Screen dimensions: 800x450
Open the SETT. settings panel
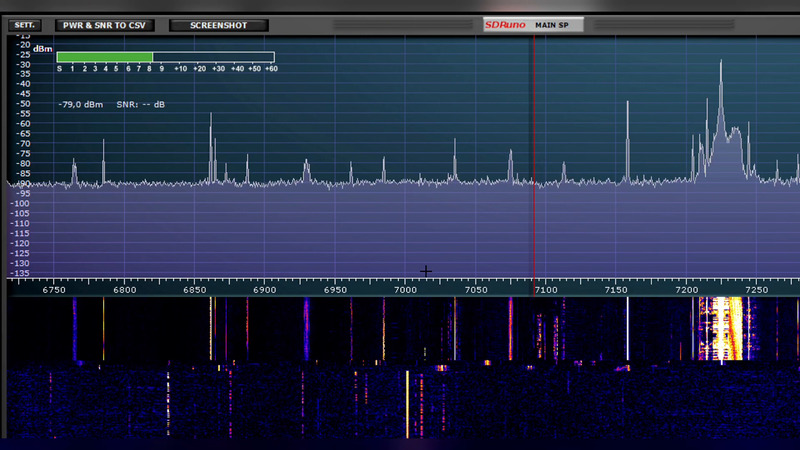click(24, 24)
